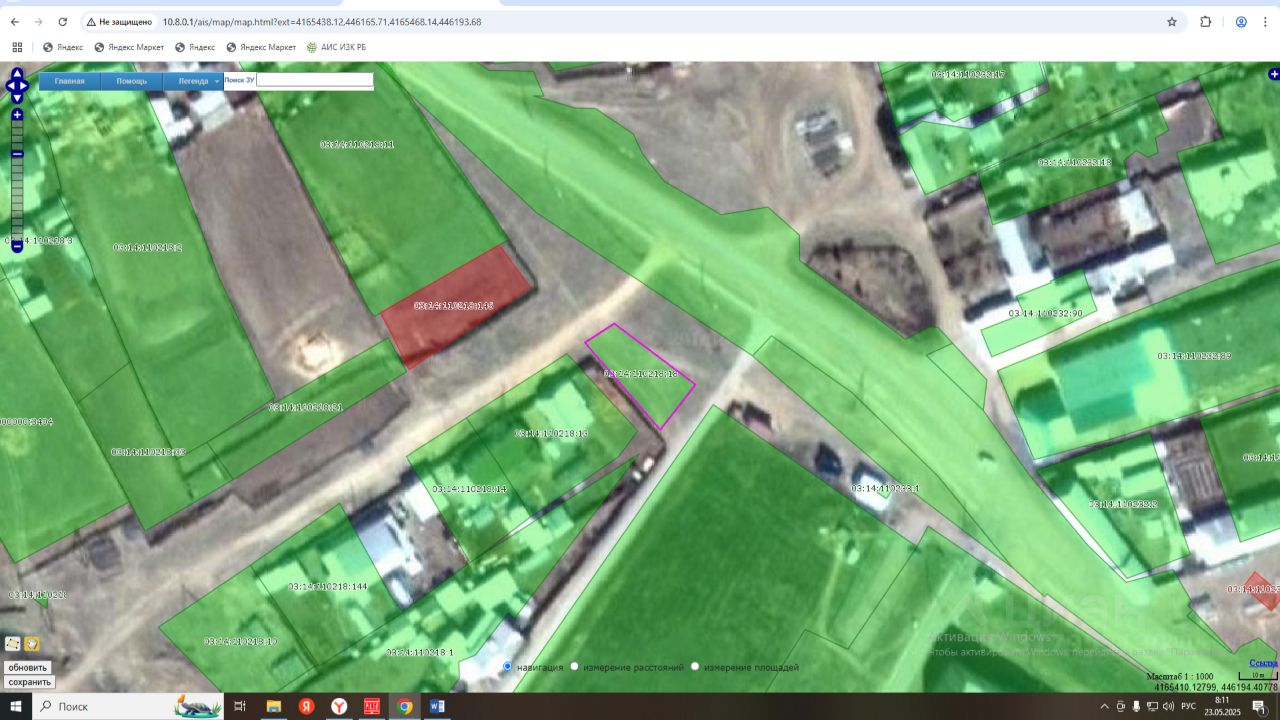This screenshot has height=720, width=1280.
Task: Click parcel label 03:14:110218:144
Action: tap(328, 586)
